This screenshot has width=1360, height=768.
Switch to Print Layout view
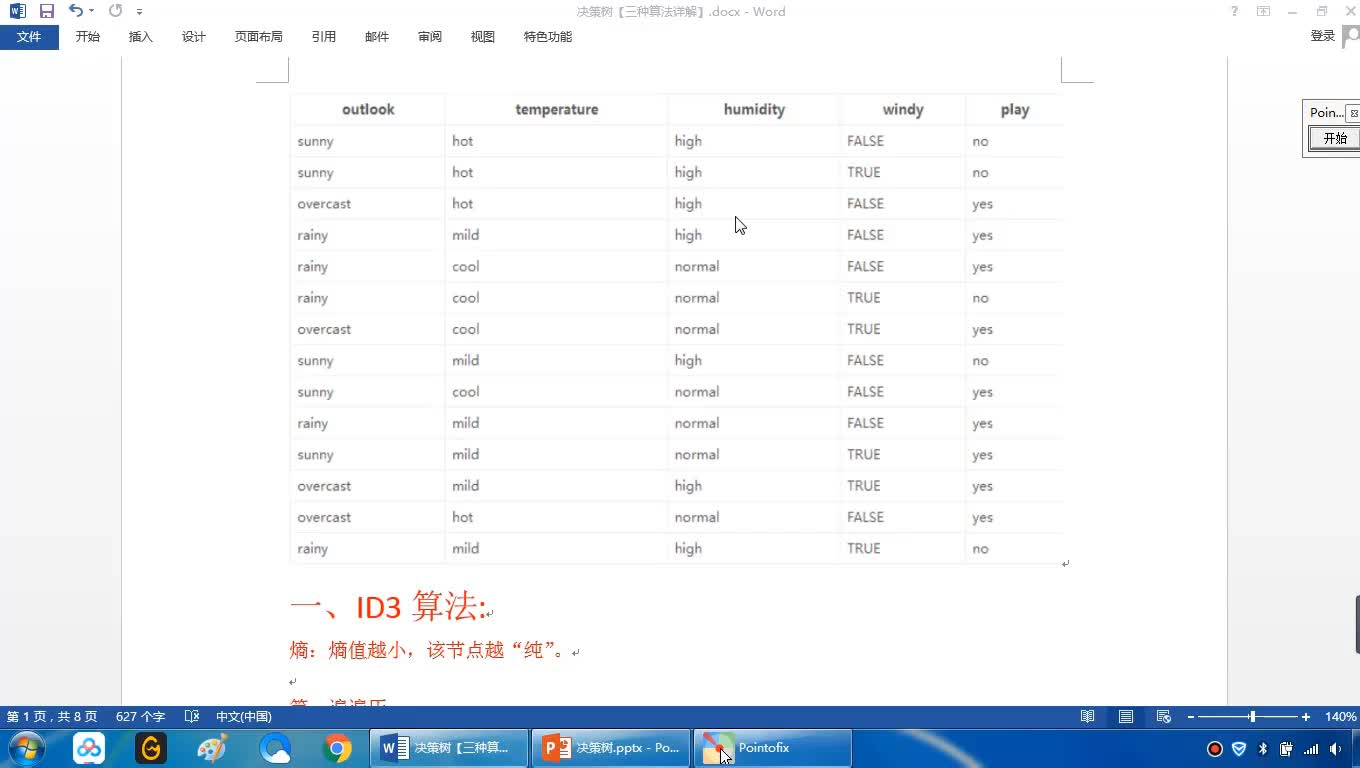pyautogui.click(x=1126, y=717)
